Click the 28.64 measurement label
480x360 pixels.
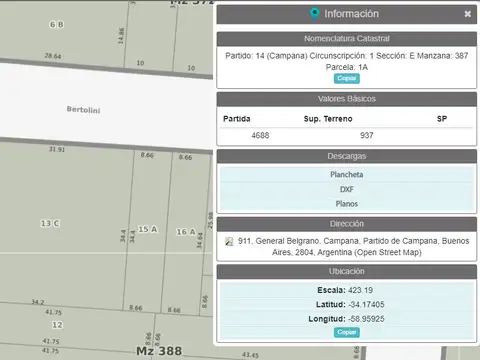53,56
